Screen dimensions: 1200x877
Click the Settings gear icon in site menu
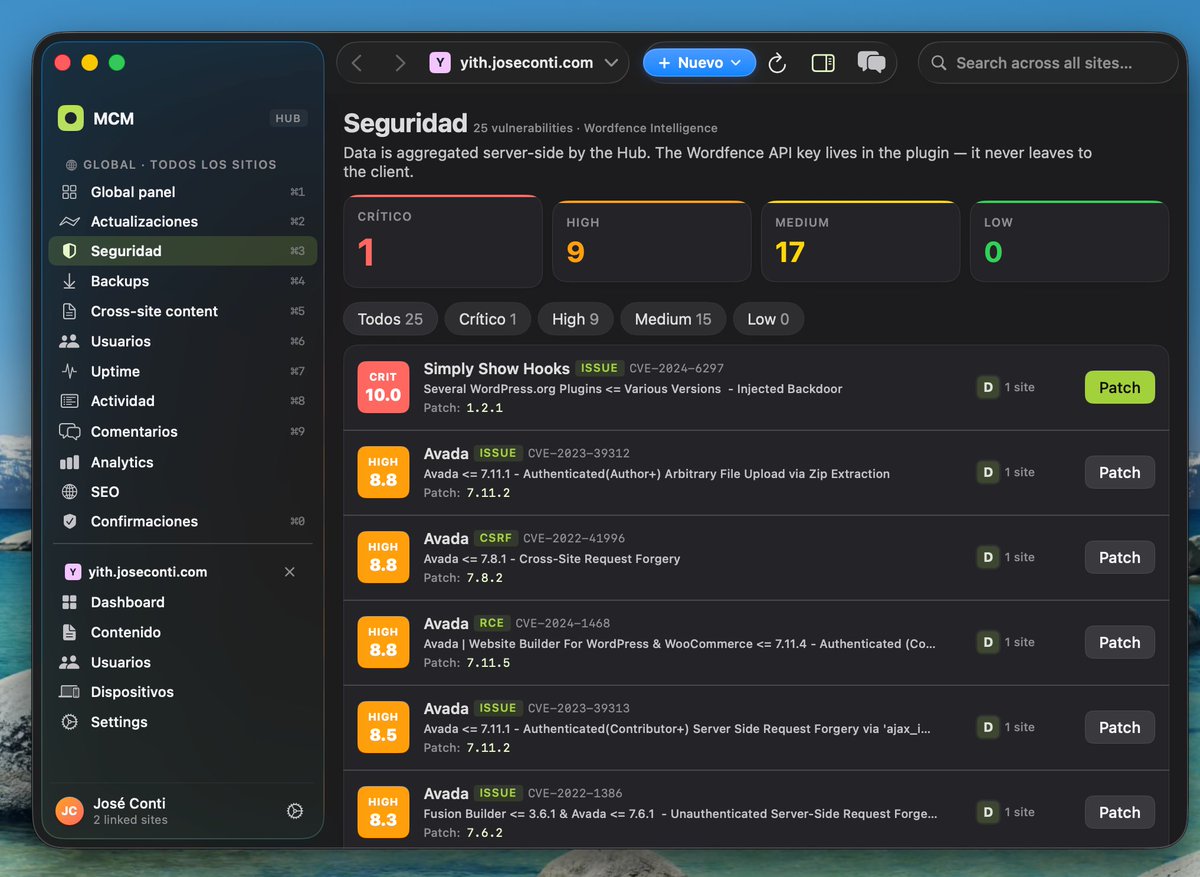tap(69, 722)
